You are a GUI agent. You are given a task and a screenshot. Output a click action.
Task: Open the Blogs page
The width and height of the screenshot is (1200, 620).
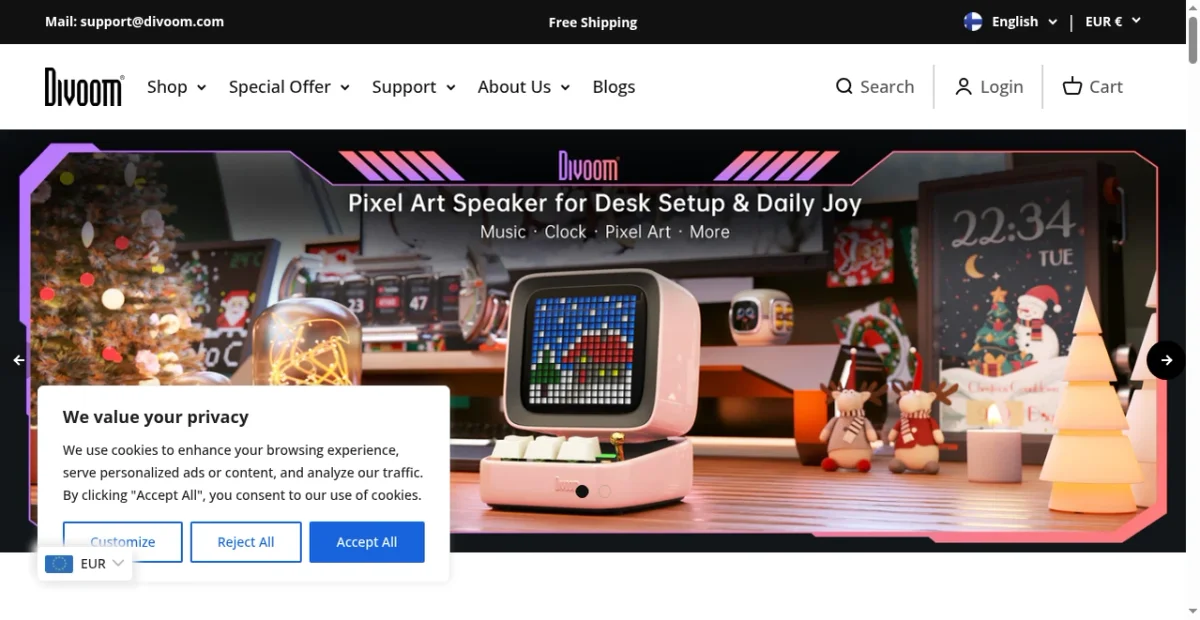[x=614, y=87]
